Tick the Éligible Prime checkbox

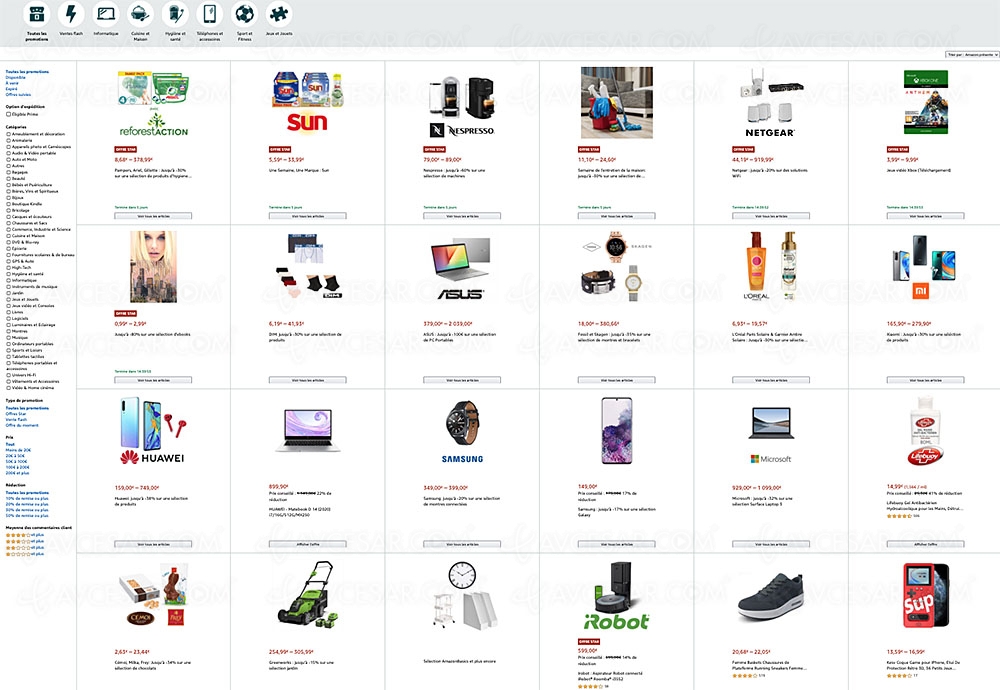point(8,114)
